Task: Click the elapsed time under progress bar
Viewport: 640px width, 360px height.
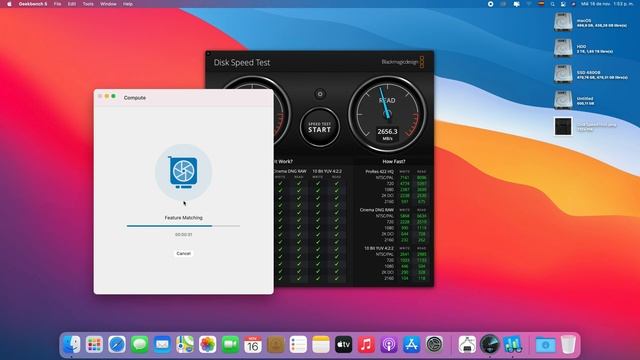Action: coord(183,235)
